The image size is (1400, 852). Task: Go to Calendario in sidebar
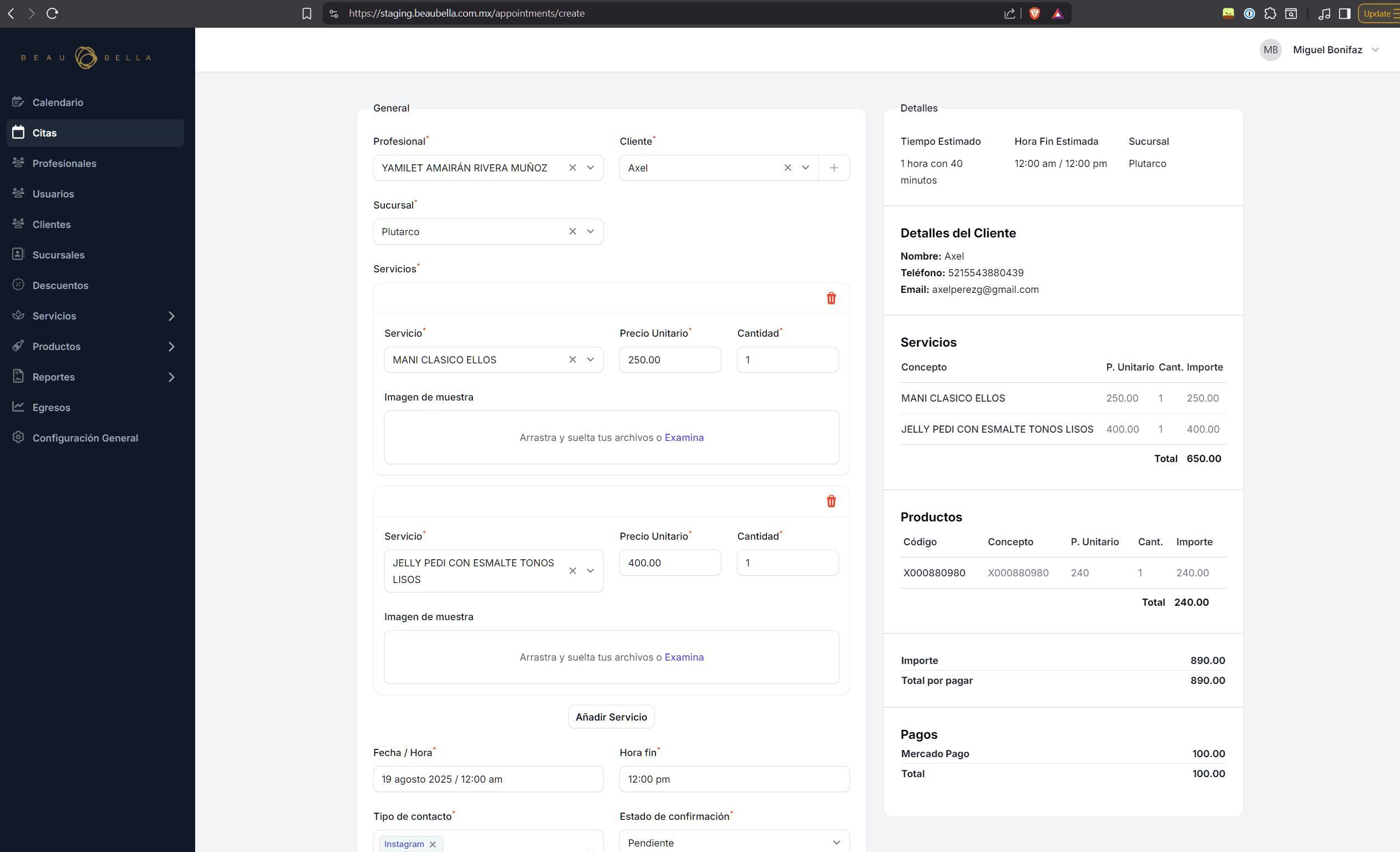tap(58, 102)
